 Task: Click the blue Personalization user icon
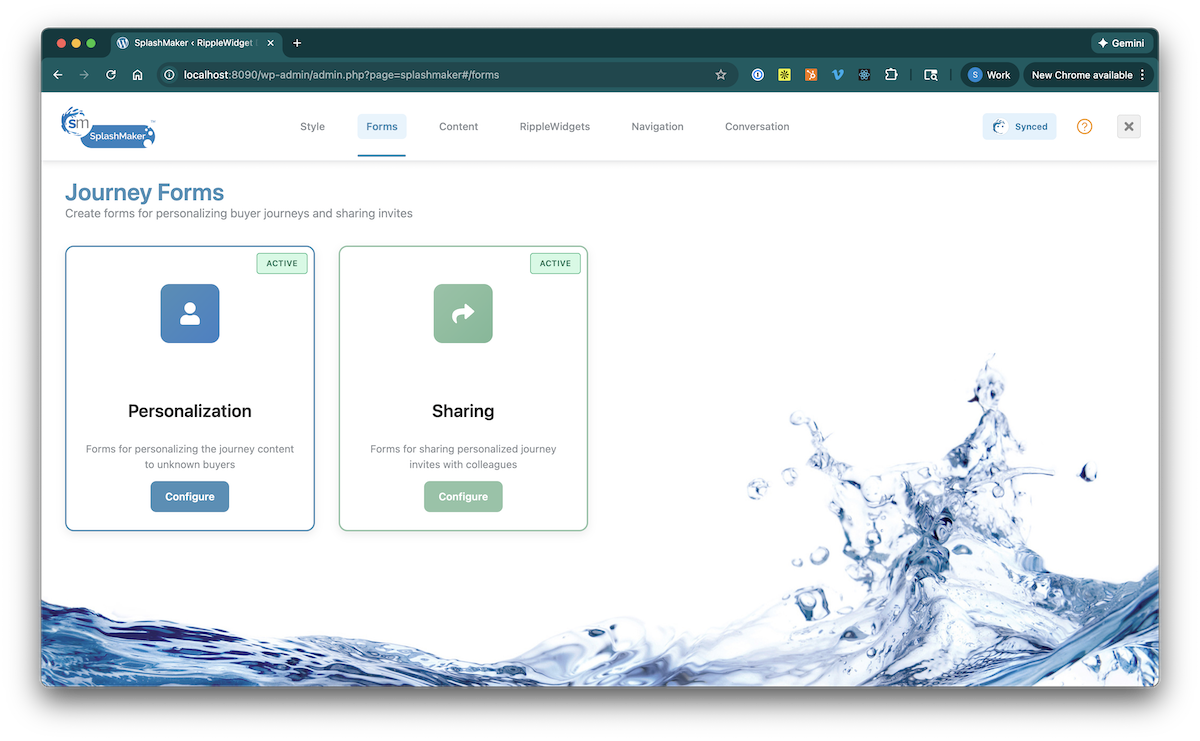tap(190, 314)
